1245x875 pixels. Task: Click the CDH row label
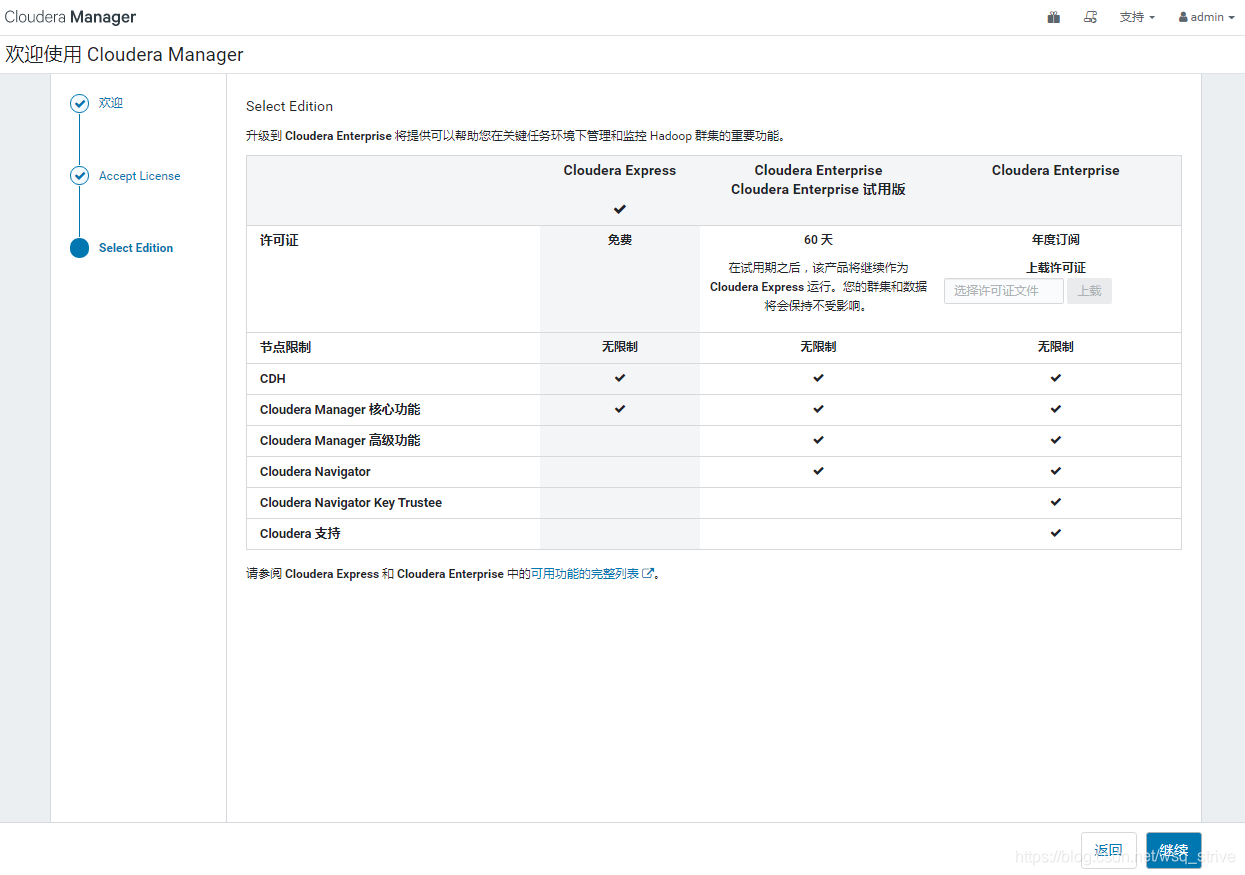click(273, 379)
